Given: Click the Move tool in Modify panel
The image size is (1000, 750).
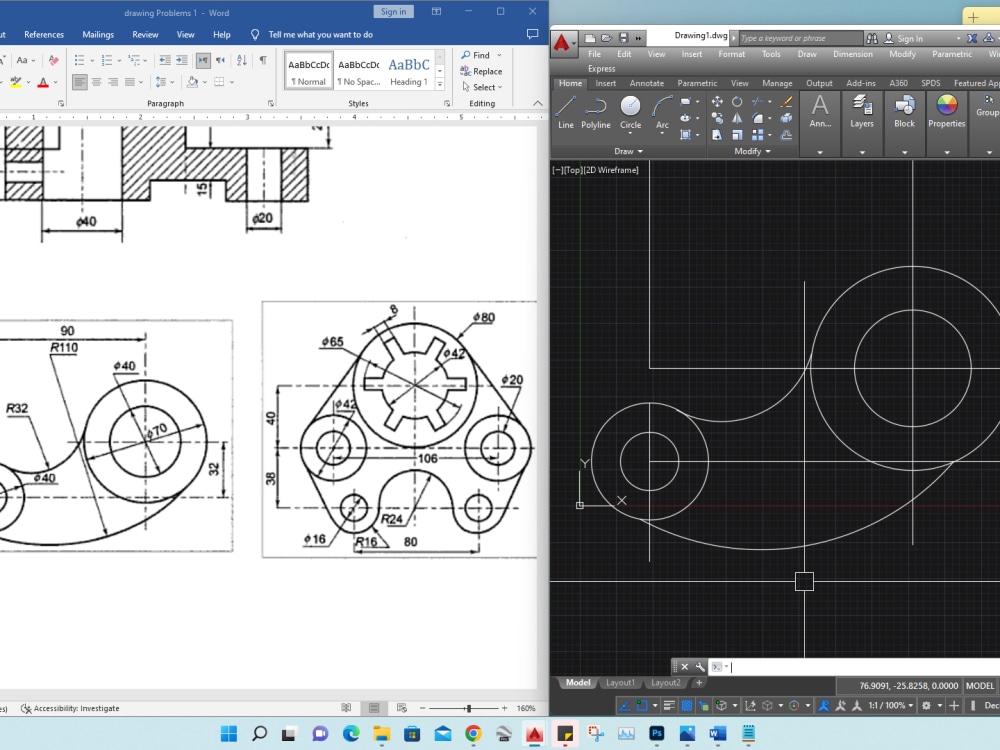Looking at the screenshot, I should point(717,101).
